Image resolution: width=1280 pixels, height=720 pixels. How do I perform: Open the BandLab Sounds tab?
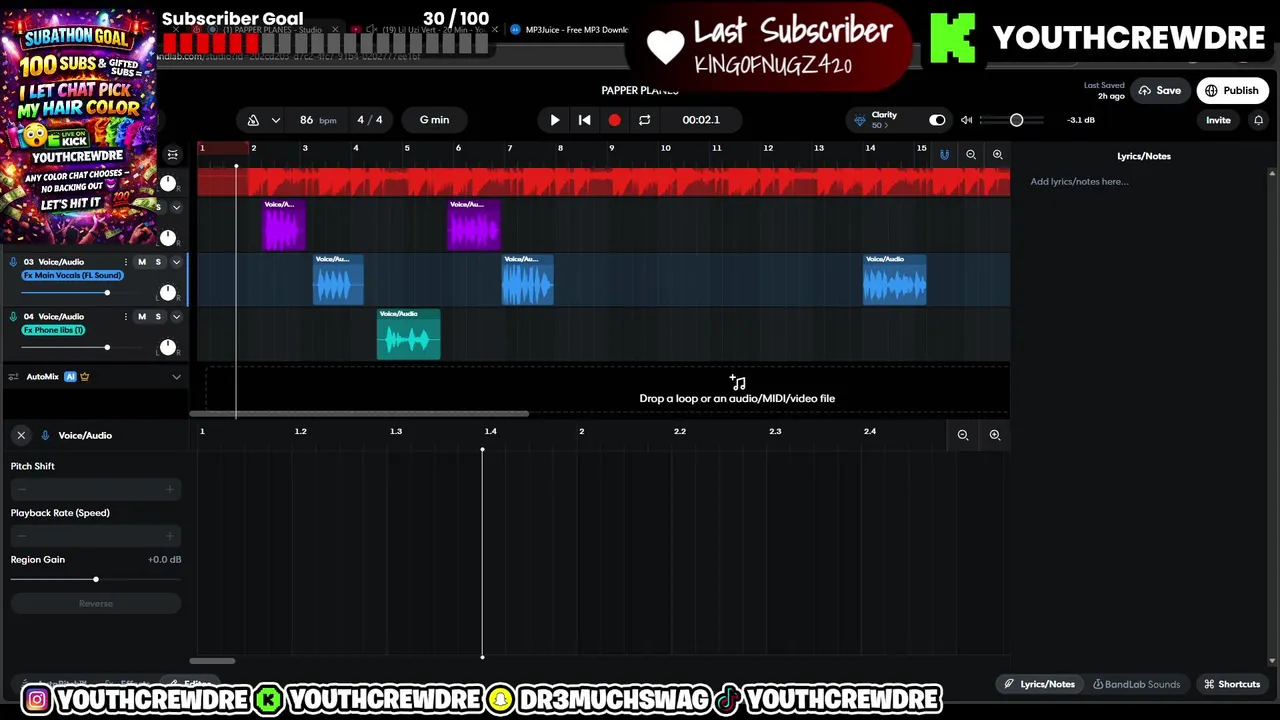click(x=1136, y=685)
